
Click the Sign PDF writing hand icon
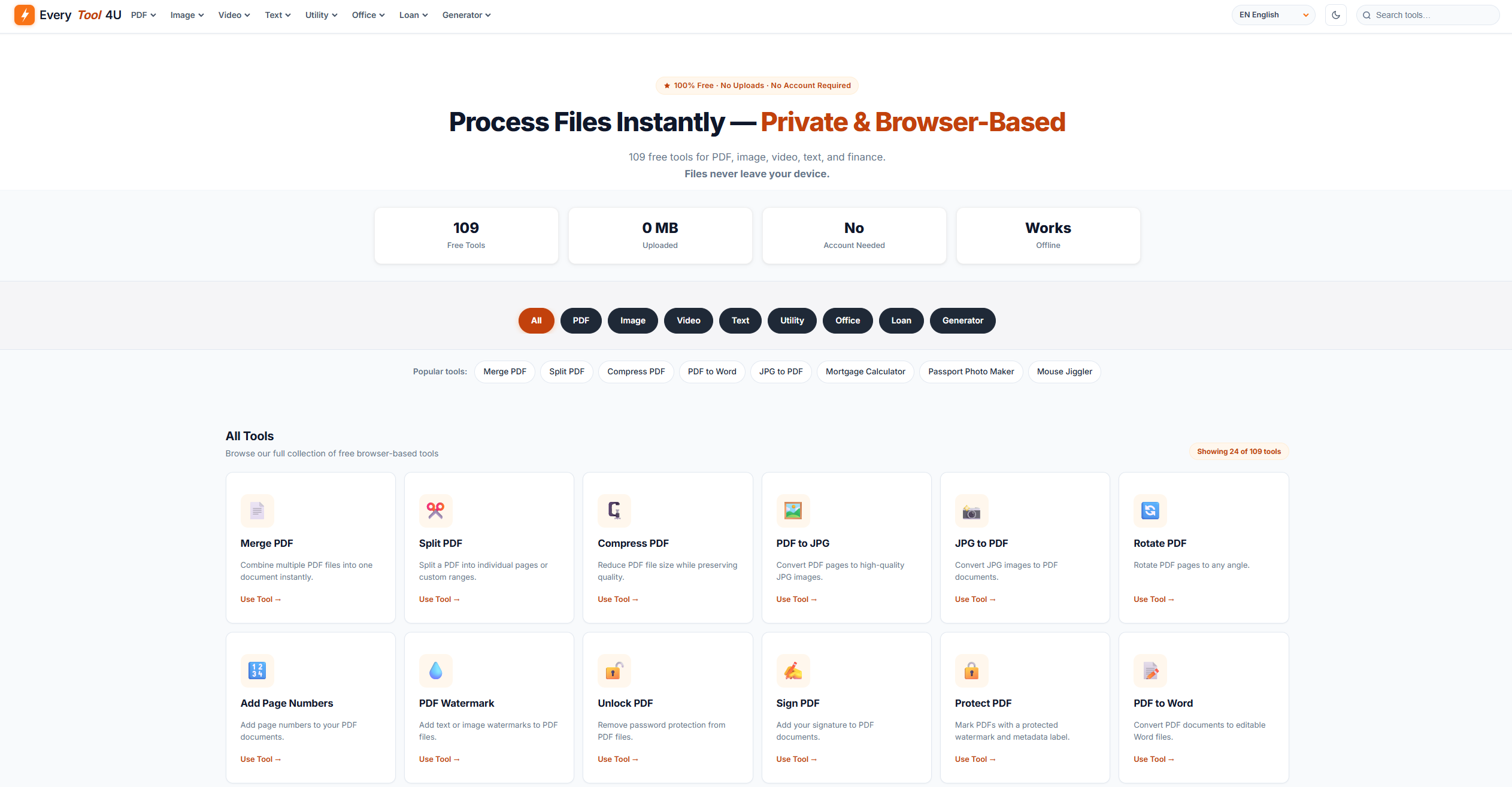(x=793, y=671)
